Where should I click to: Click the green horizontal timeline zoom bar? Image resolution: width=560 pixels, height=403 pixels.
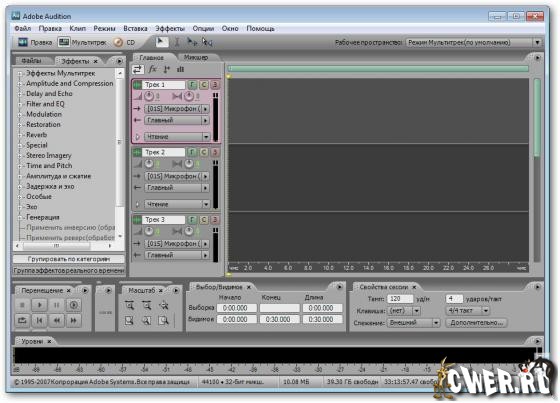click(x=378, y=69)
